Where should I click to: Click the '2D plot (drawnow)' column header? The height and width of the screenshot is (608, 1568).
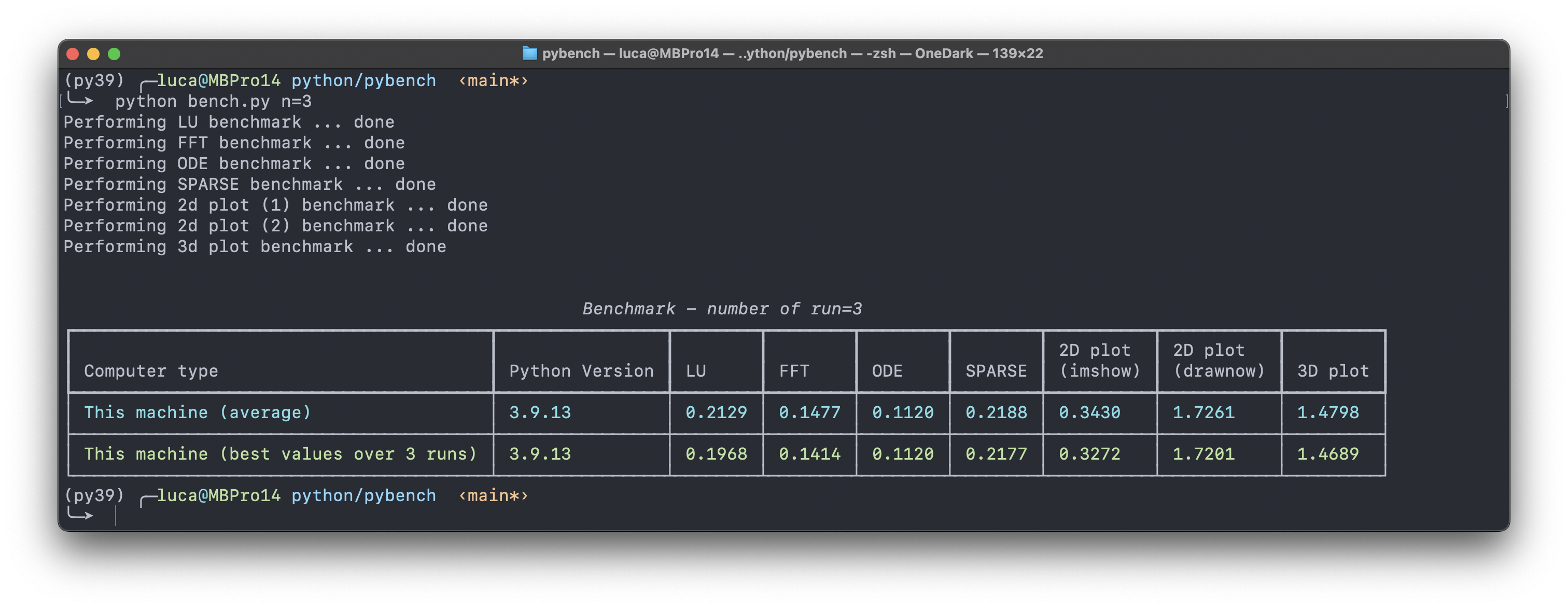click(x=1219, y=361)
